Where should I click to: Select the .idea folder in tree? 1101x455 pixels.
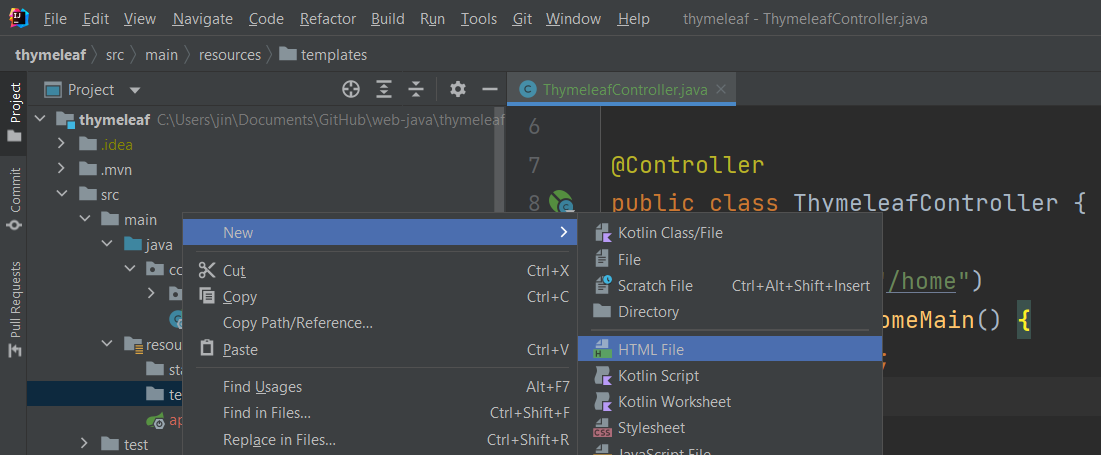[105, 145]
